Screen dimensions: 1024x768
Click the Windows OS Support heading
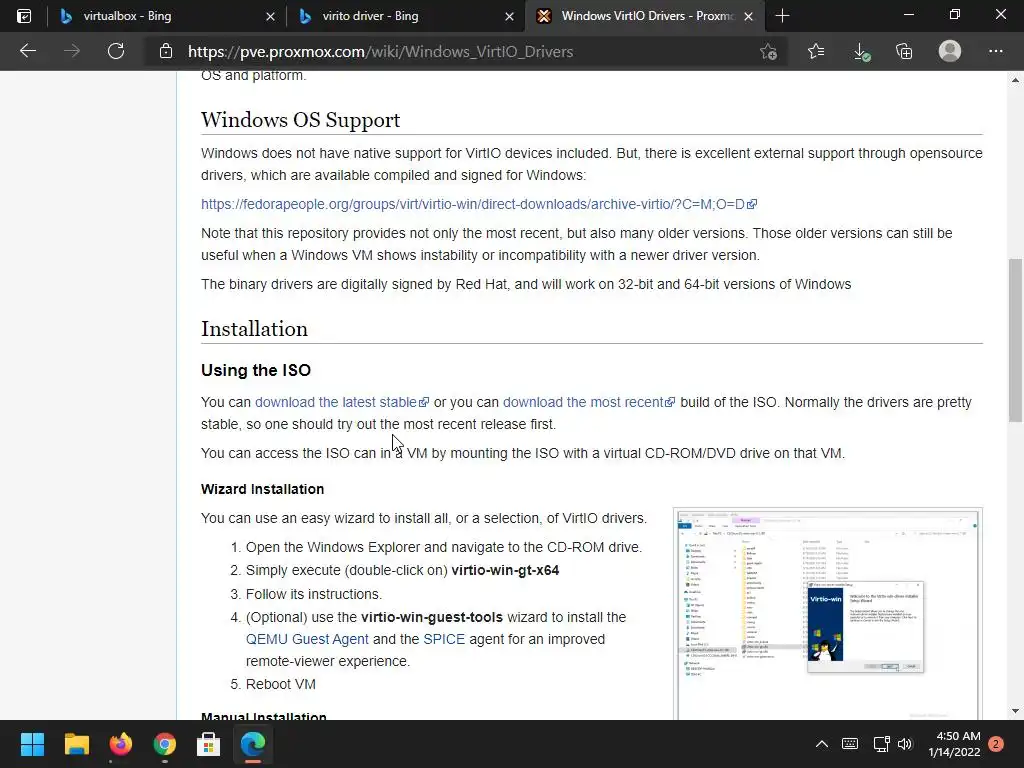(300, 120)
